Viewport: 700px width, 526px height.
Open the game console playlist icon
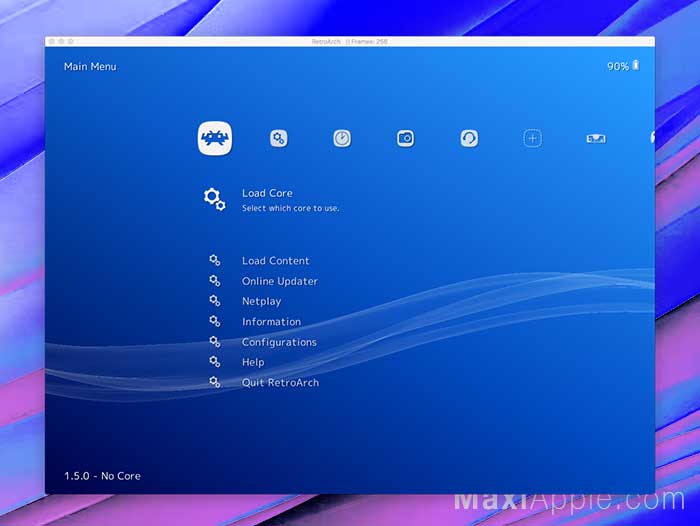click(596, 139)
